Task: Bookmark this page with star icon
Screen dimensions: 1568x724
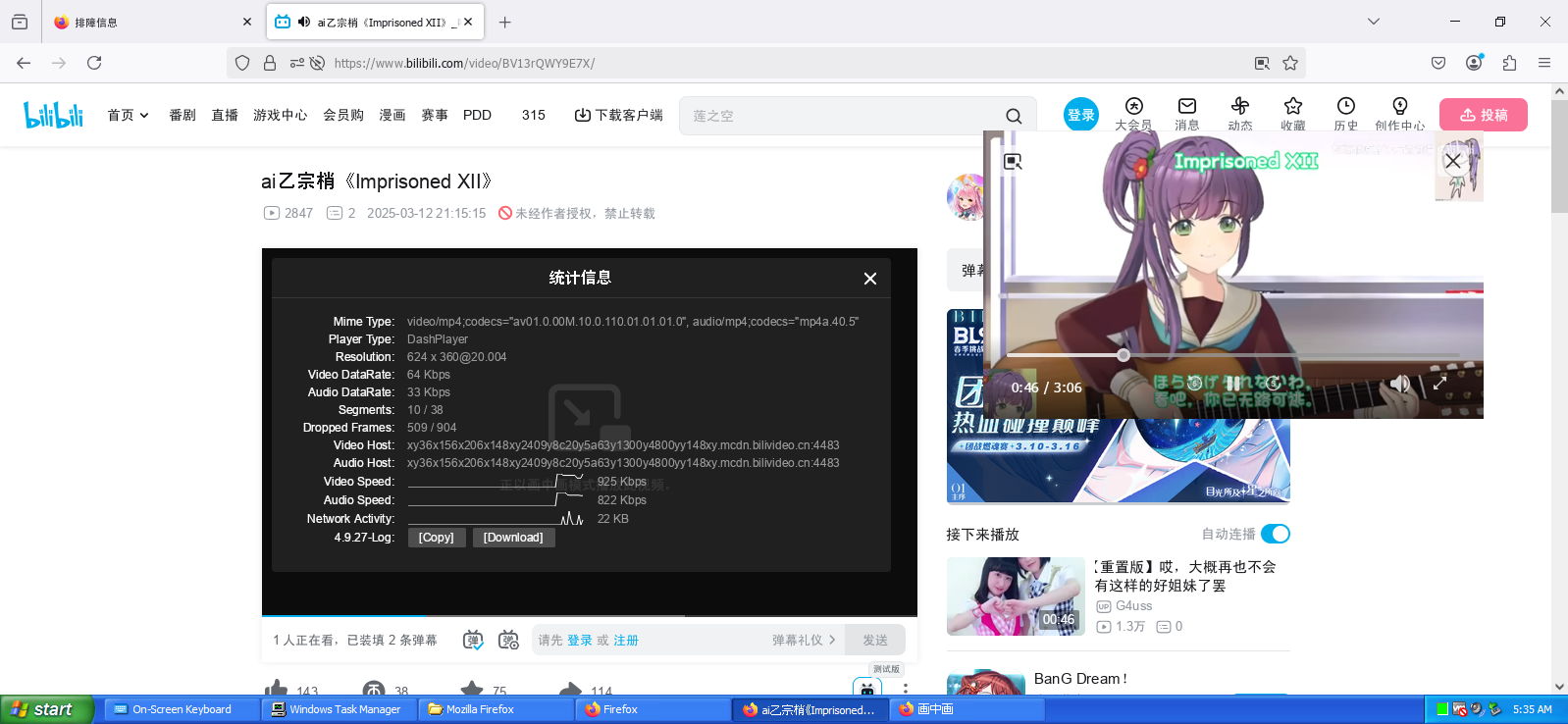Action: click(1290, 63)
